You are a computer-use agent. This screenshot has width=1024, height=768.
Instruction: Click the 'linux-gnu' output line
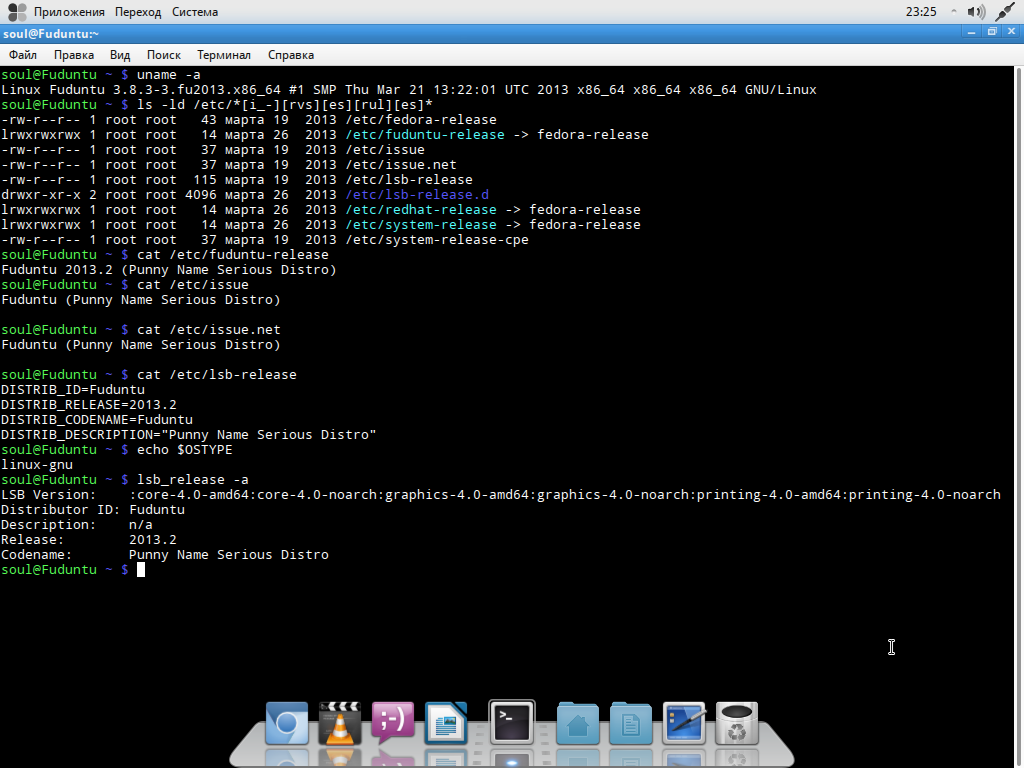37,465
